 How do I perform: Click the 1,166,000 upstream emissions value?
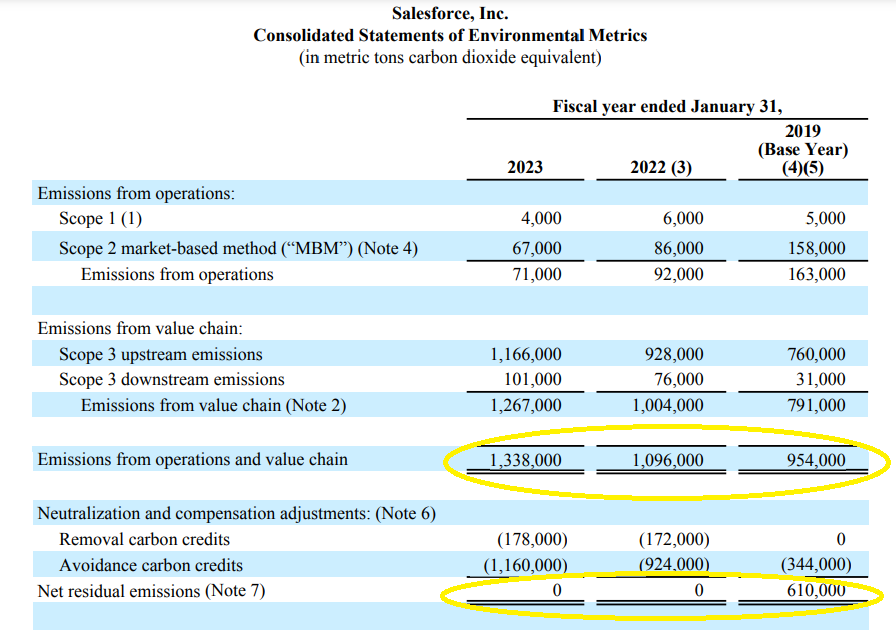pyautogui.click(x=526, y=354)
